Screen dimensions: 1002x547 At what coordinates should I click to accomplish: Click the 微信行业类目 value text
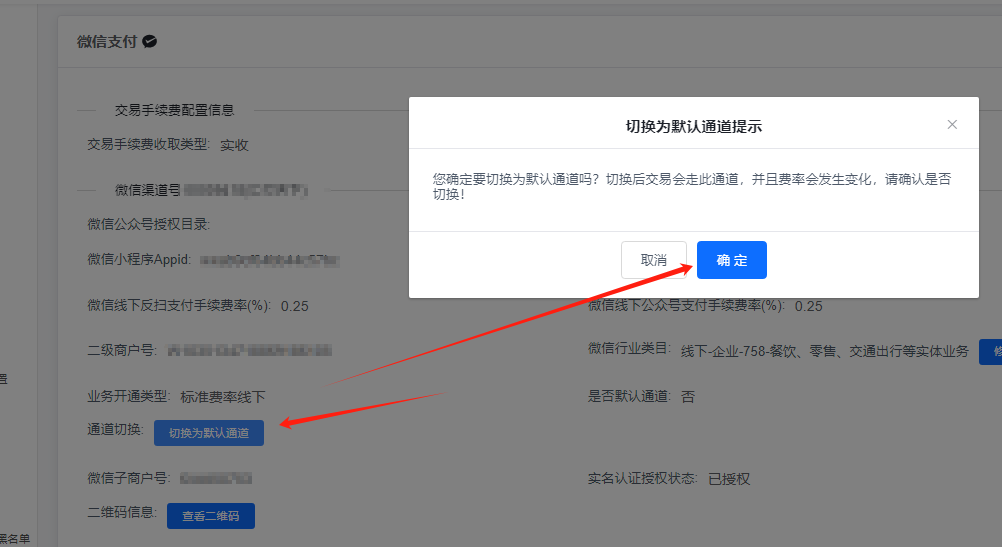824,351
